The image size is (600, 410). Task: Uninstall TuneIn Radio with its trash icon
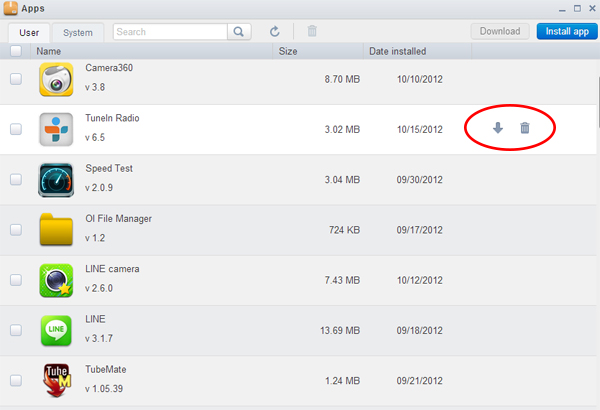(525, 128)
